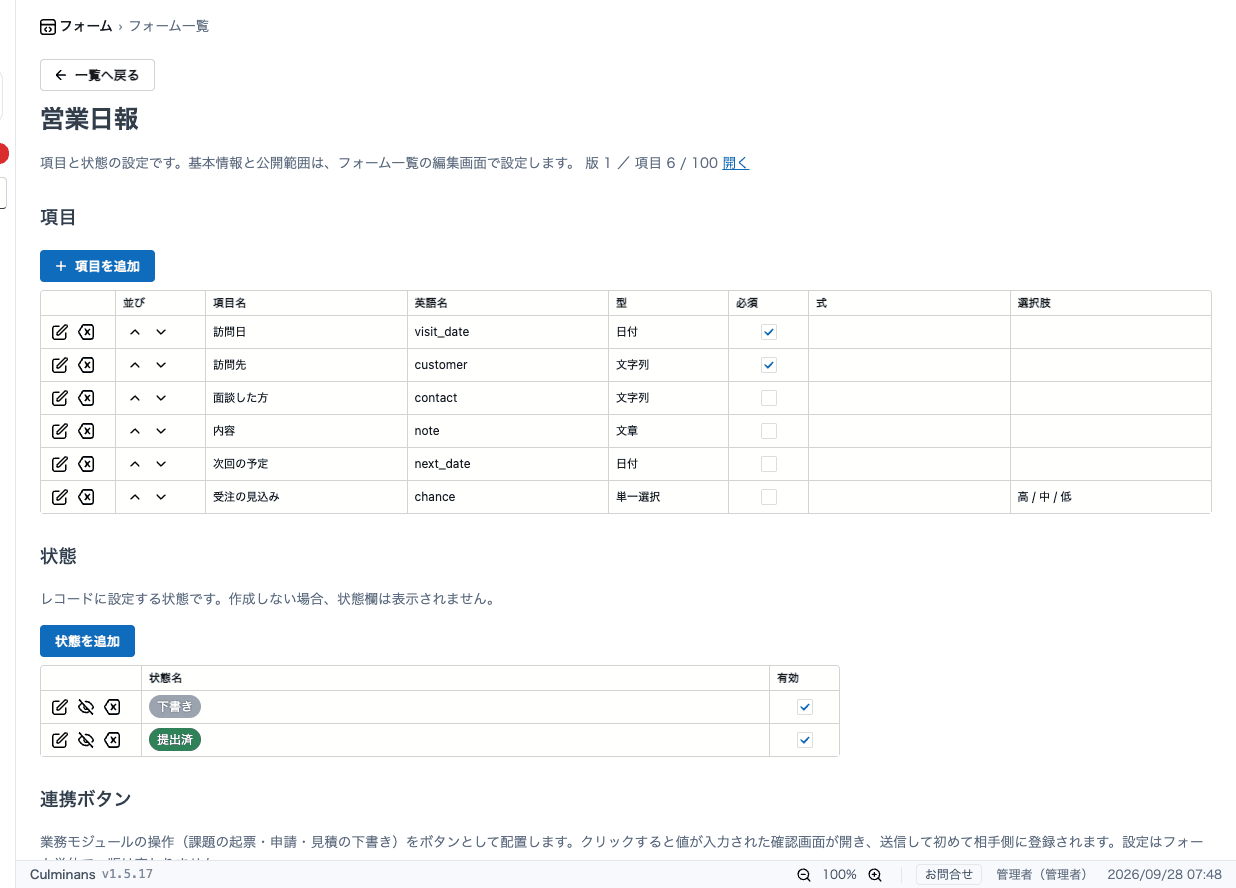
Task: Edit the 提出済 status
Action: [x=60, y=740]
